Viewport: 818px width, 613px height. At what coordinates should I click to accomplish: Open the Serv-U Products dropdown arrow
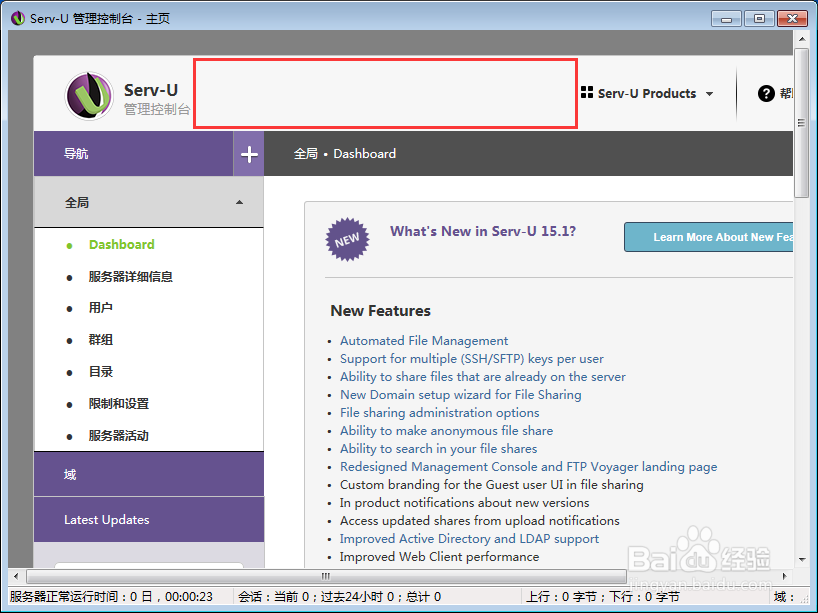point(709,94)
